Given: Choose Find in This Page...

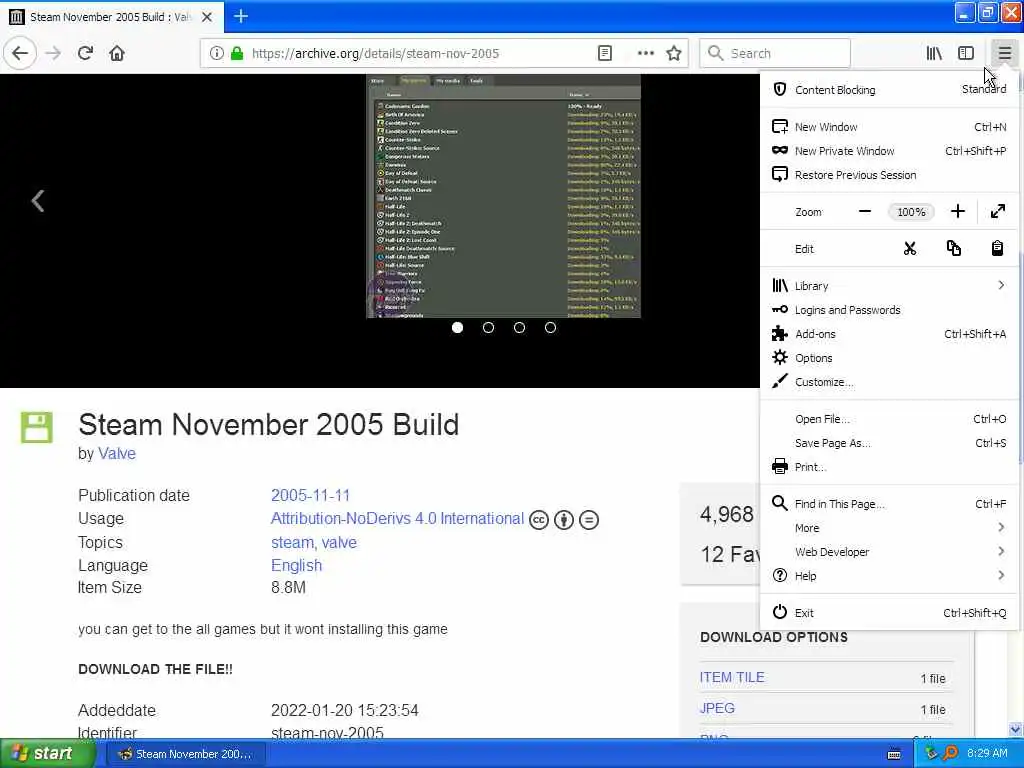Looking at the screenshot, I should (889, 504).
